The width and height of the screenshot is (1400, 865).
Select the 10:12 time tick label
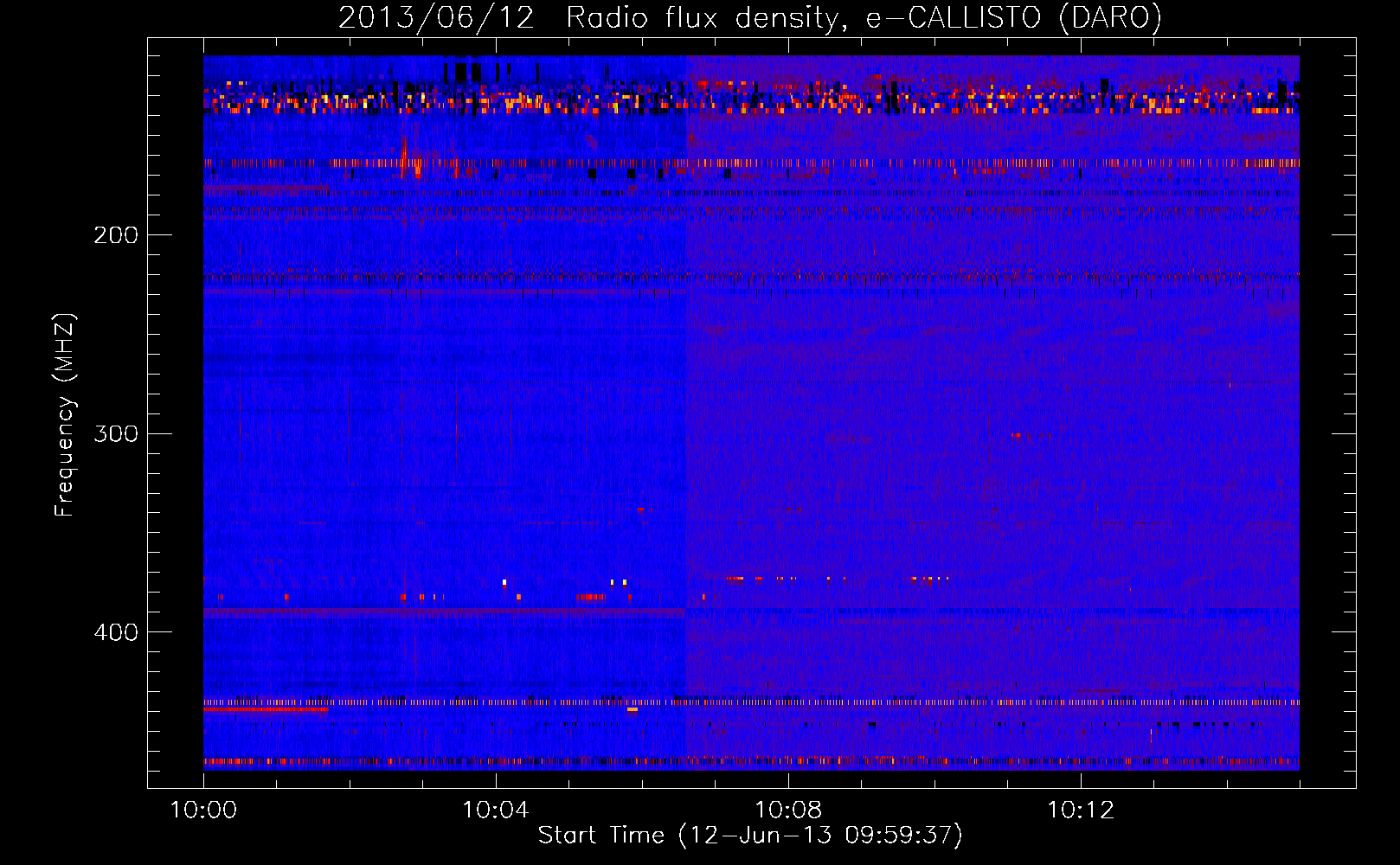click(x=1081, y=811)
